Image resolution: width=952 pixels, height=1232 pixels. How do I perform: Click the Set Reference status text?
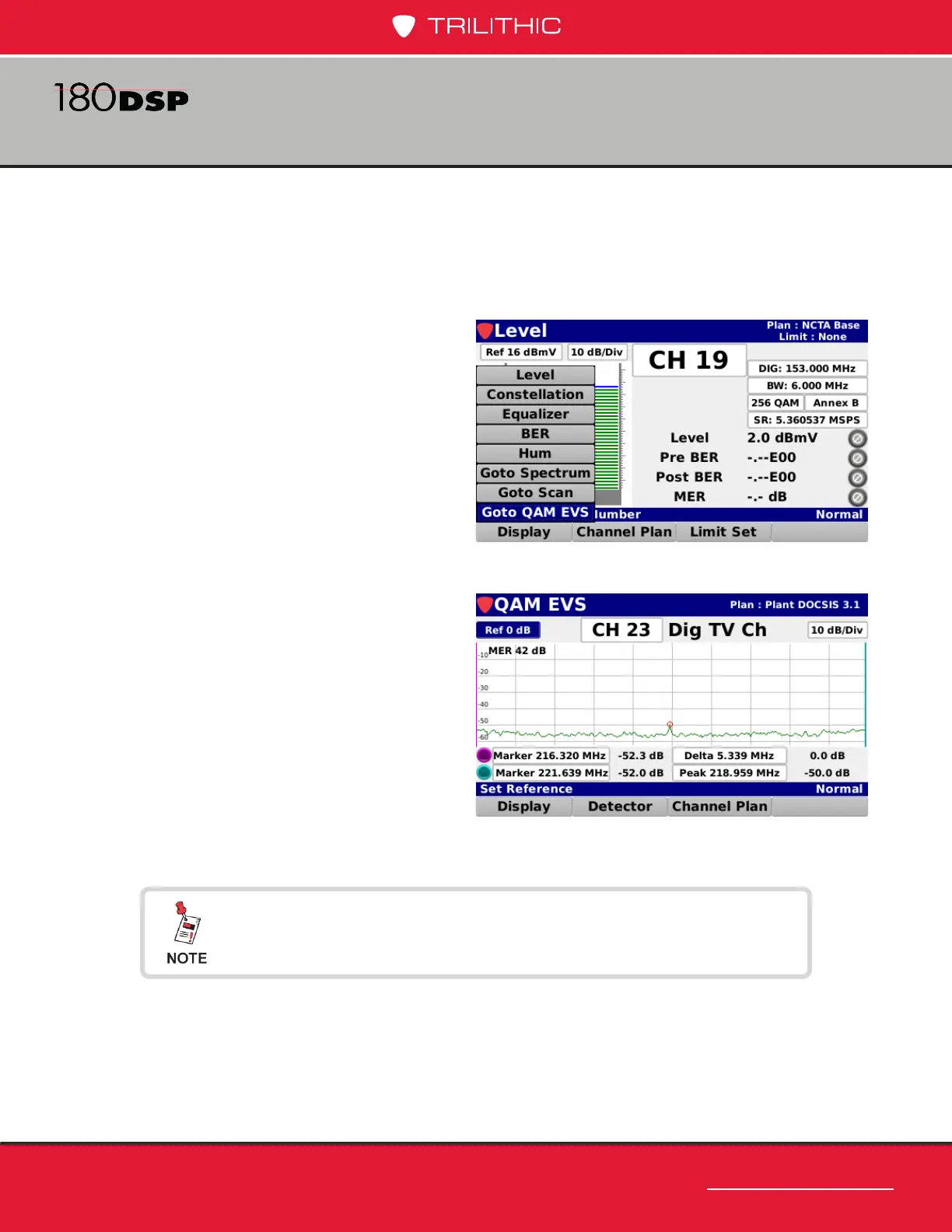[527, 789]
